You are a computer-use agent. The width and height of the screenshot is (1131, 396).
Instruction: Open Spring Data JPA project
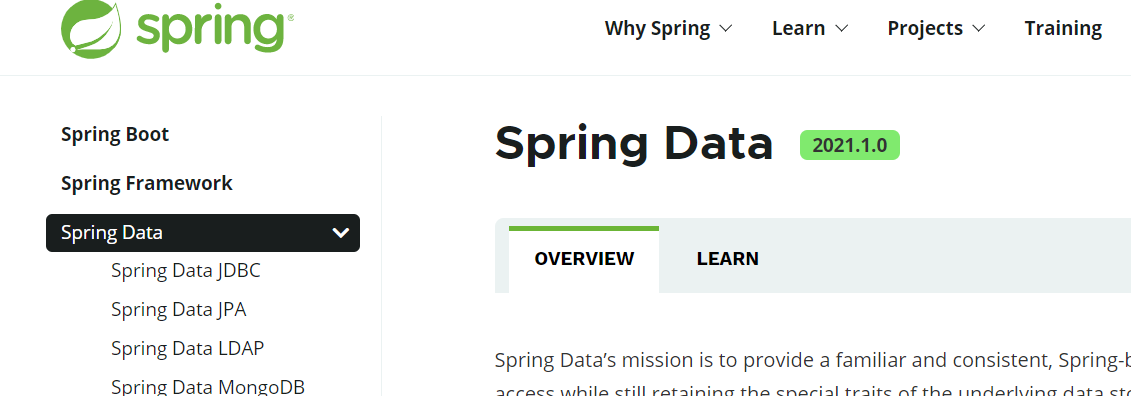tap(179, 310)
